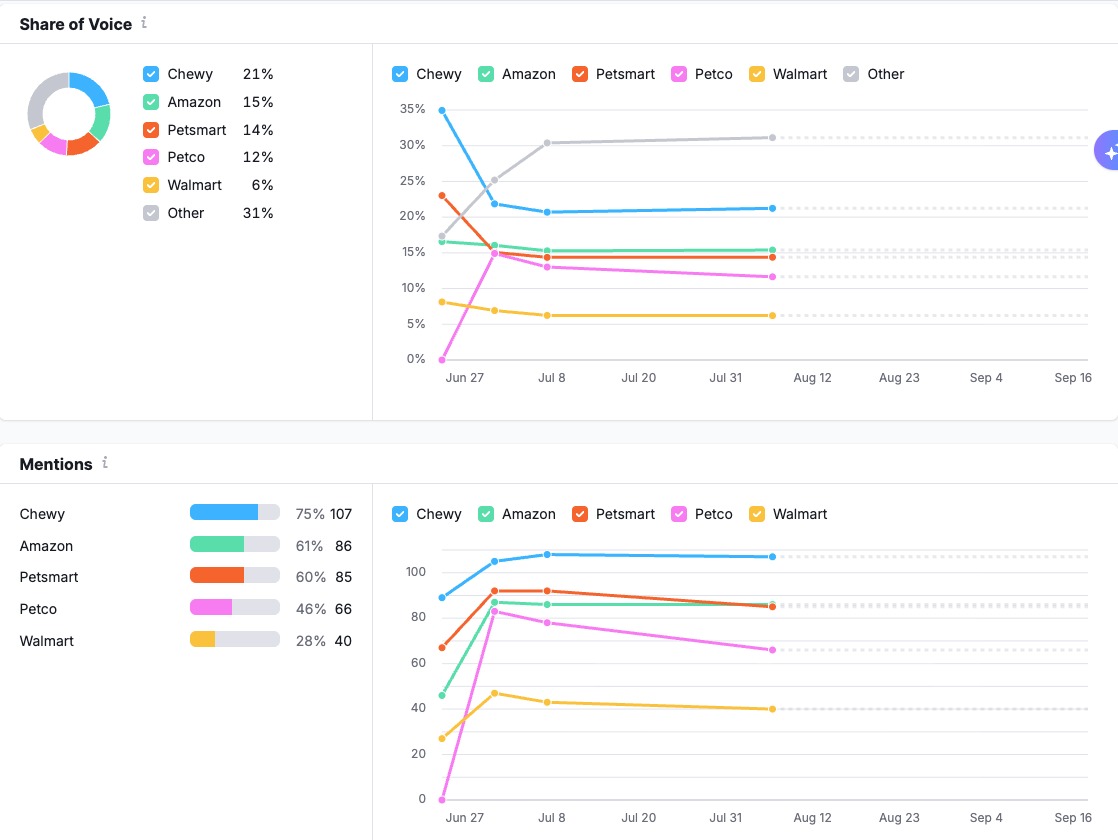1118x840 pixels.
Task: Toggle Walmart checkbox above Share of Voice chart
Action: tap(757, 74)
